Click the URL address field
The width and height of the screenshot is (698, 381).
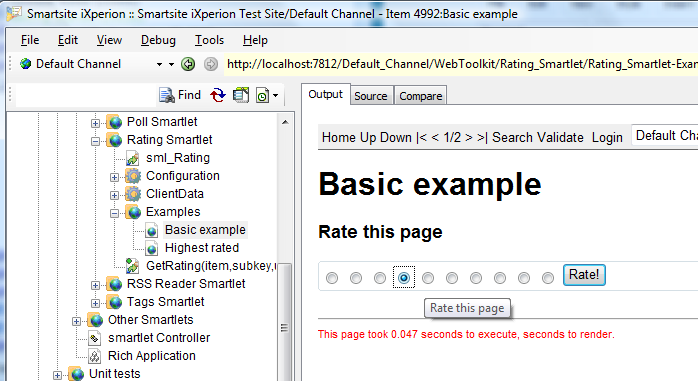click(461, 64)
